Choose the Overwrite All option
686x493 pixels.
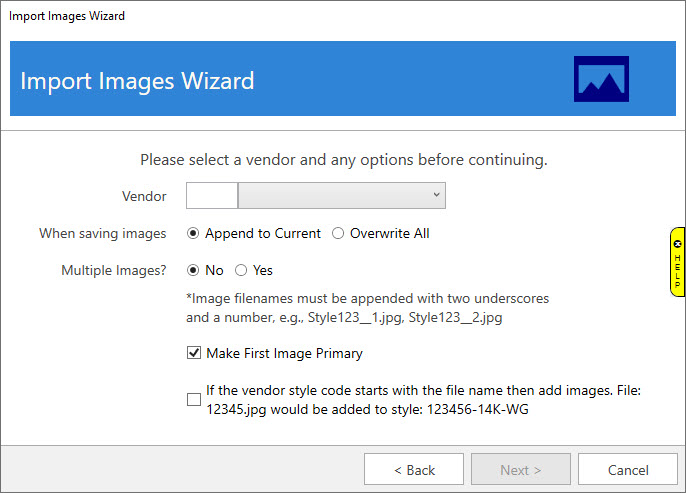[x=338, y=233]
